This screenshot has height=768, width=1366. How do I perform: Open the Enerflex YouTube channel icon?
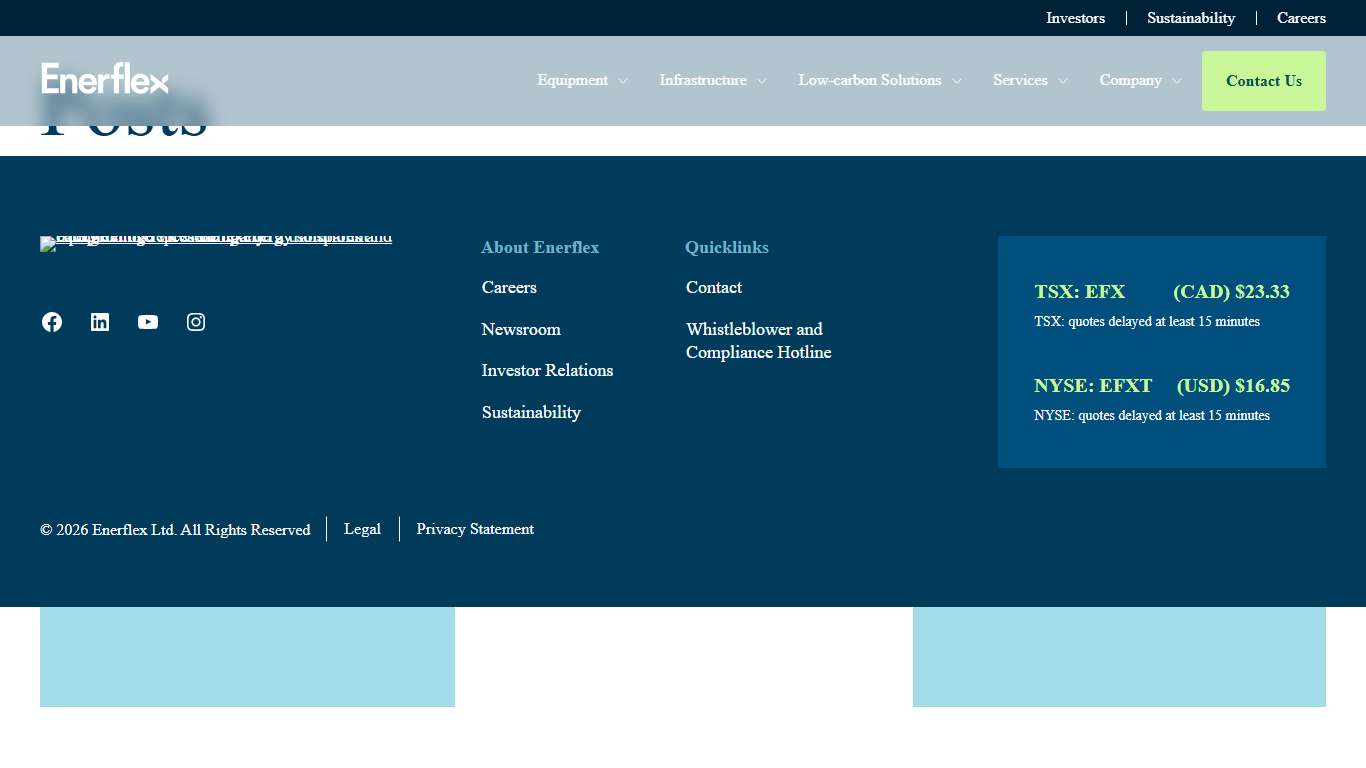pyautogui.click(x=148, y=322)
